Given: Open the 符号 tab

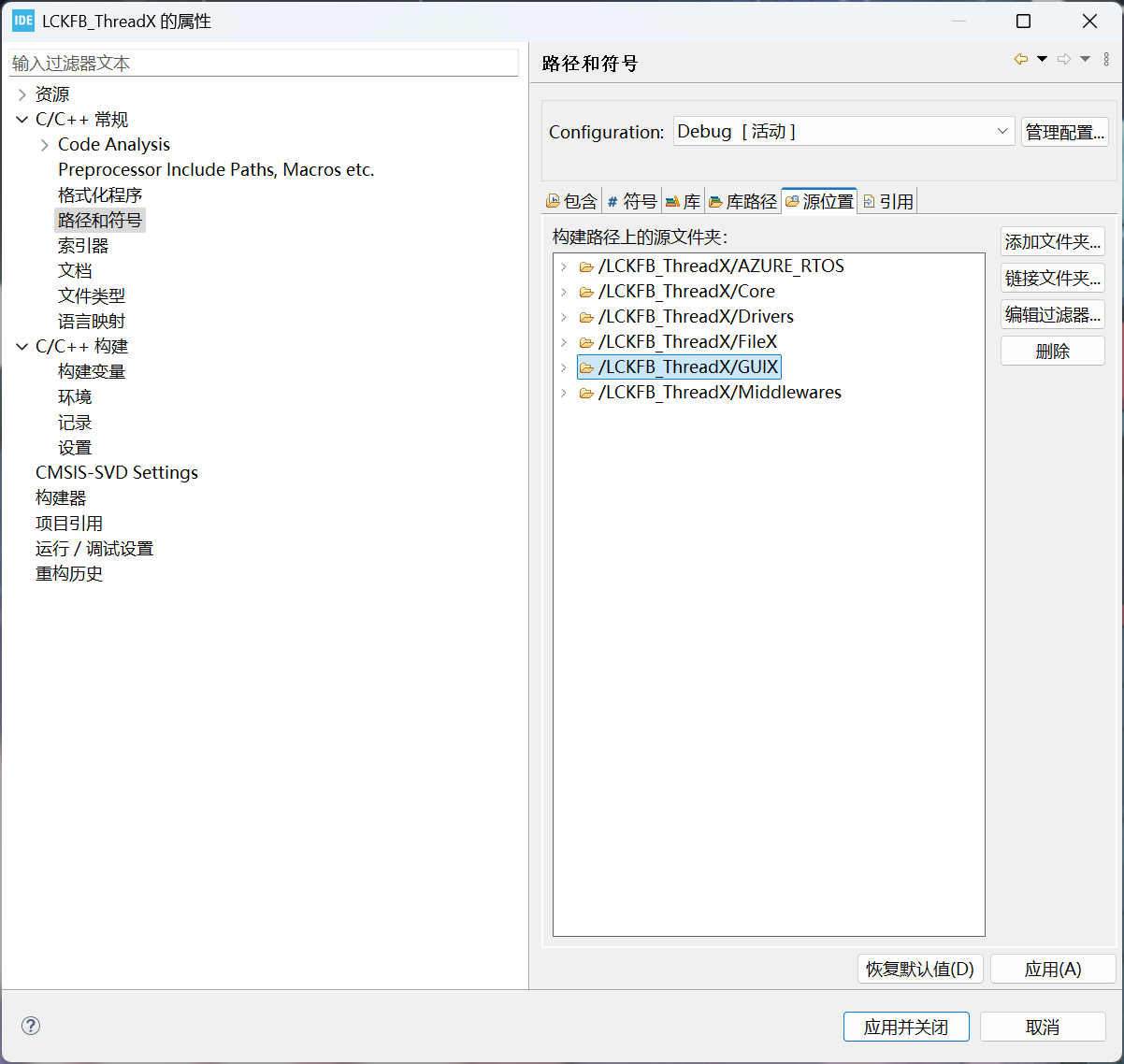Looking at the screenshot, I should (x=632, y=201).
